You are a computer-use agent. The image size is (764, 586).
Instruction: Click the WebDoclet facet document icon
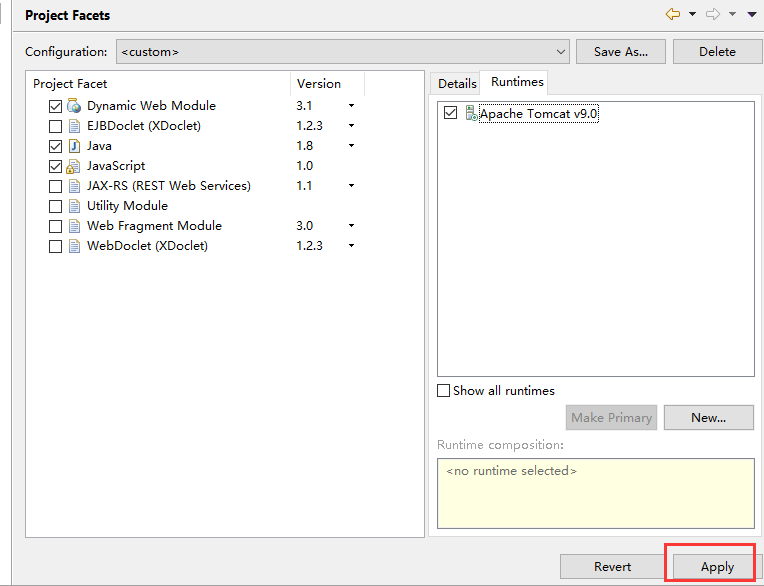tap(74, 246)
